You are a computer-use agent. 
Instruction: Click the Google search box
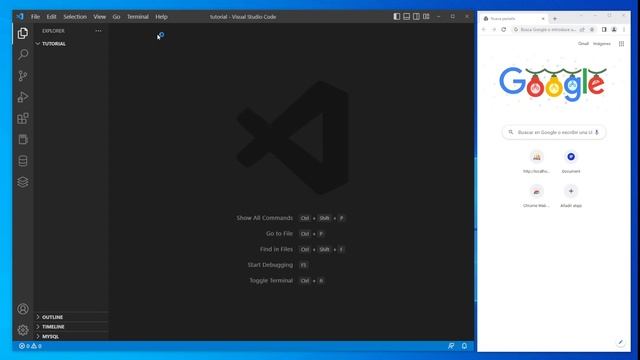point(554,132)
